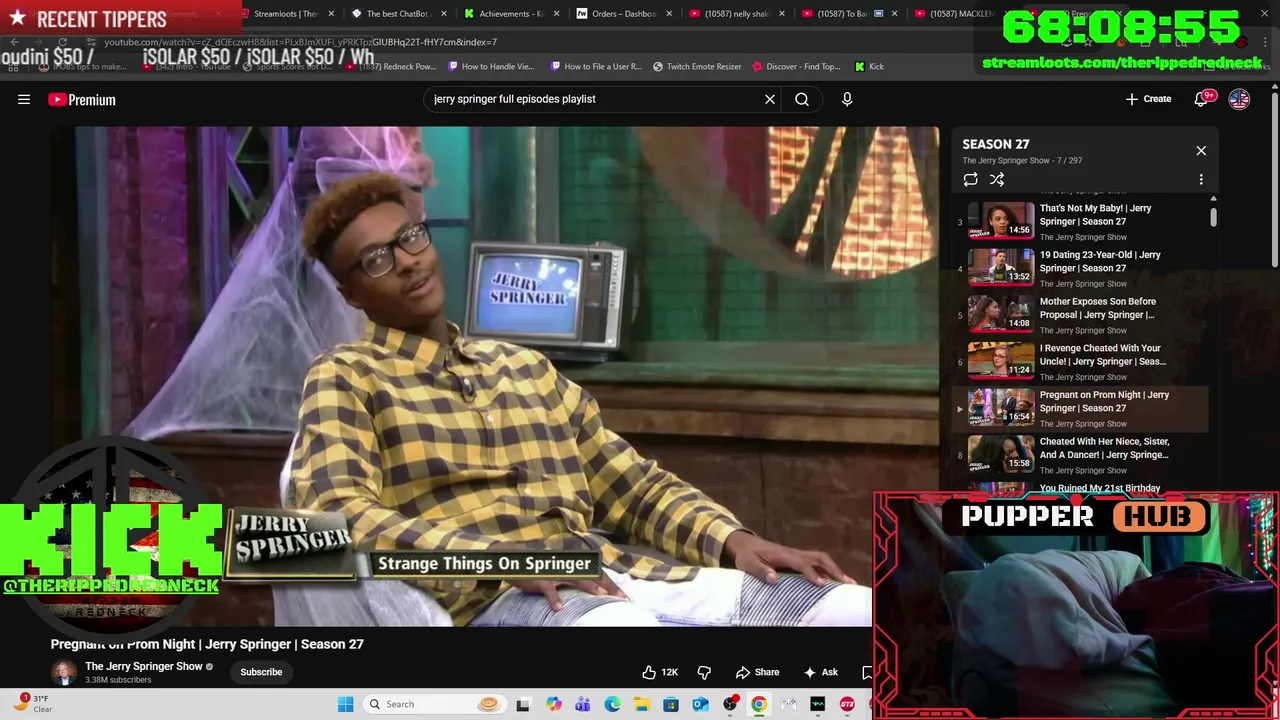
Task: Subscribe to The Jerry Springer Show
Action: (261, 672)
